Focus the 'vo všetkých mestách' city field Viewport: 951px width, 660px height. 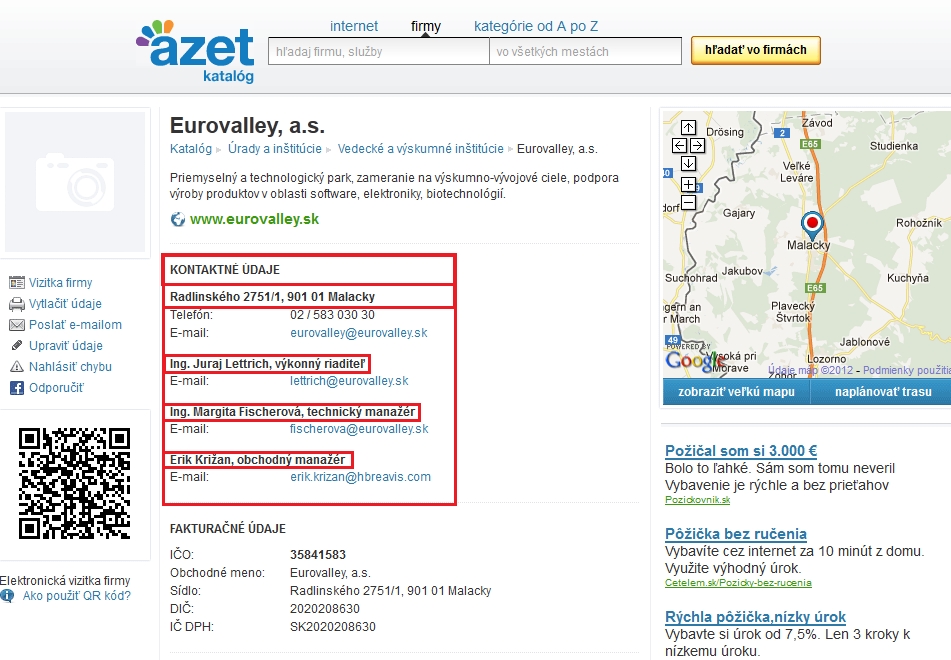coord(585,52)
